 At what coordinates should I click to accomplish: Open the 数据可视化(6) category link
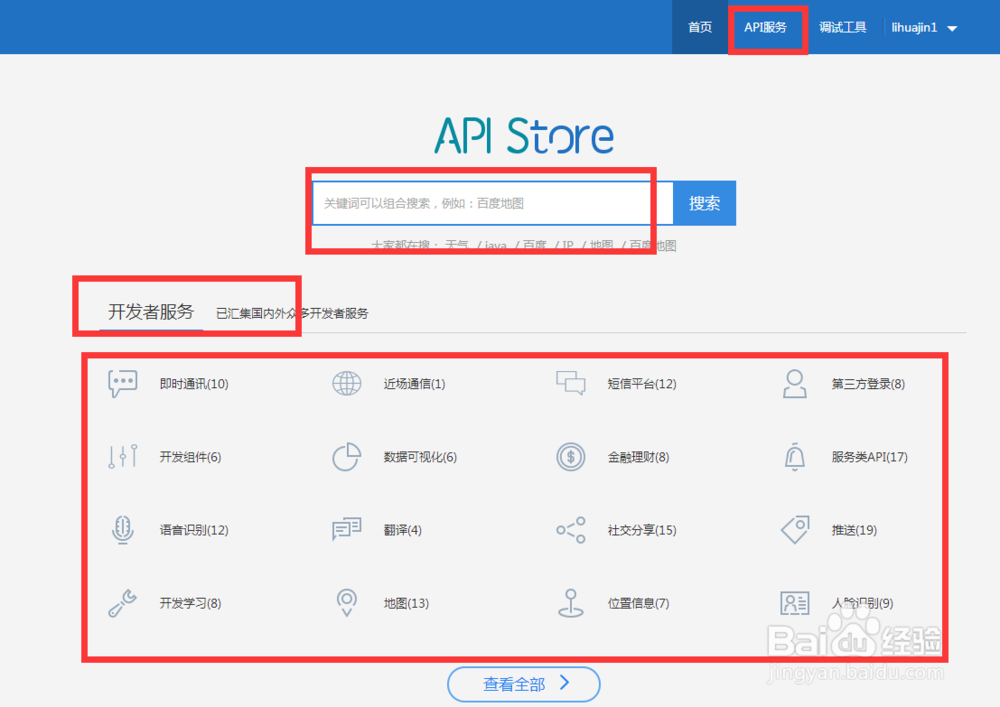click(x=420, y=457)
